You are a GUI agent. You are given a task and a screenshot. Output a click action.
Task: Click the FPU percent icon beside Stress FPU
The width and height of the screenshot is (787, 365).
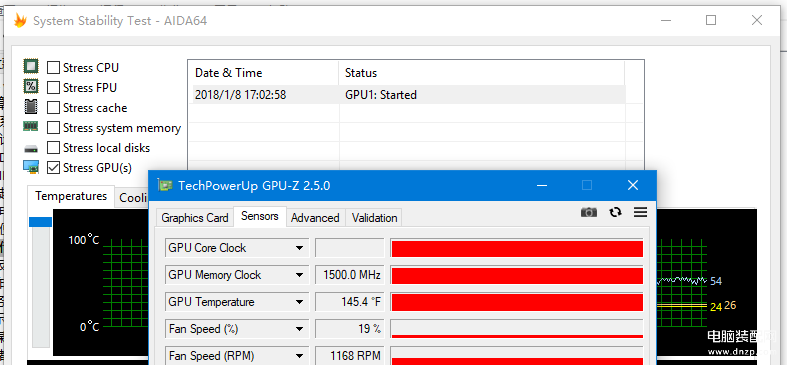click(x=31, y=86)
